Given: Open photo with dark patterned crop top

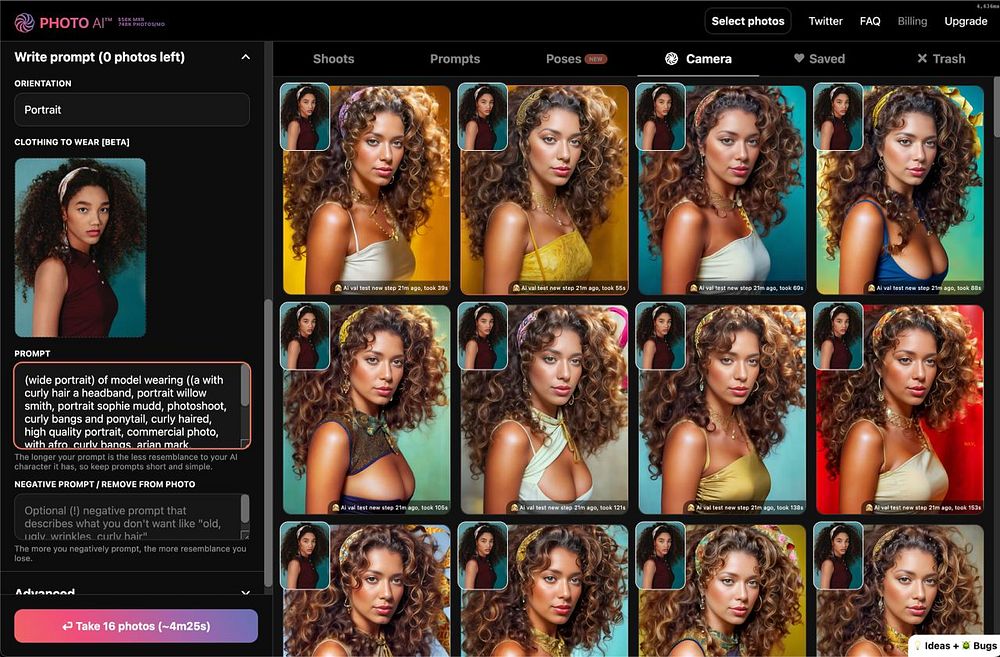Looking at the screenshot, I should 366,410.
